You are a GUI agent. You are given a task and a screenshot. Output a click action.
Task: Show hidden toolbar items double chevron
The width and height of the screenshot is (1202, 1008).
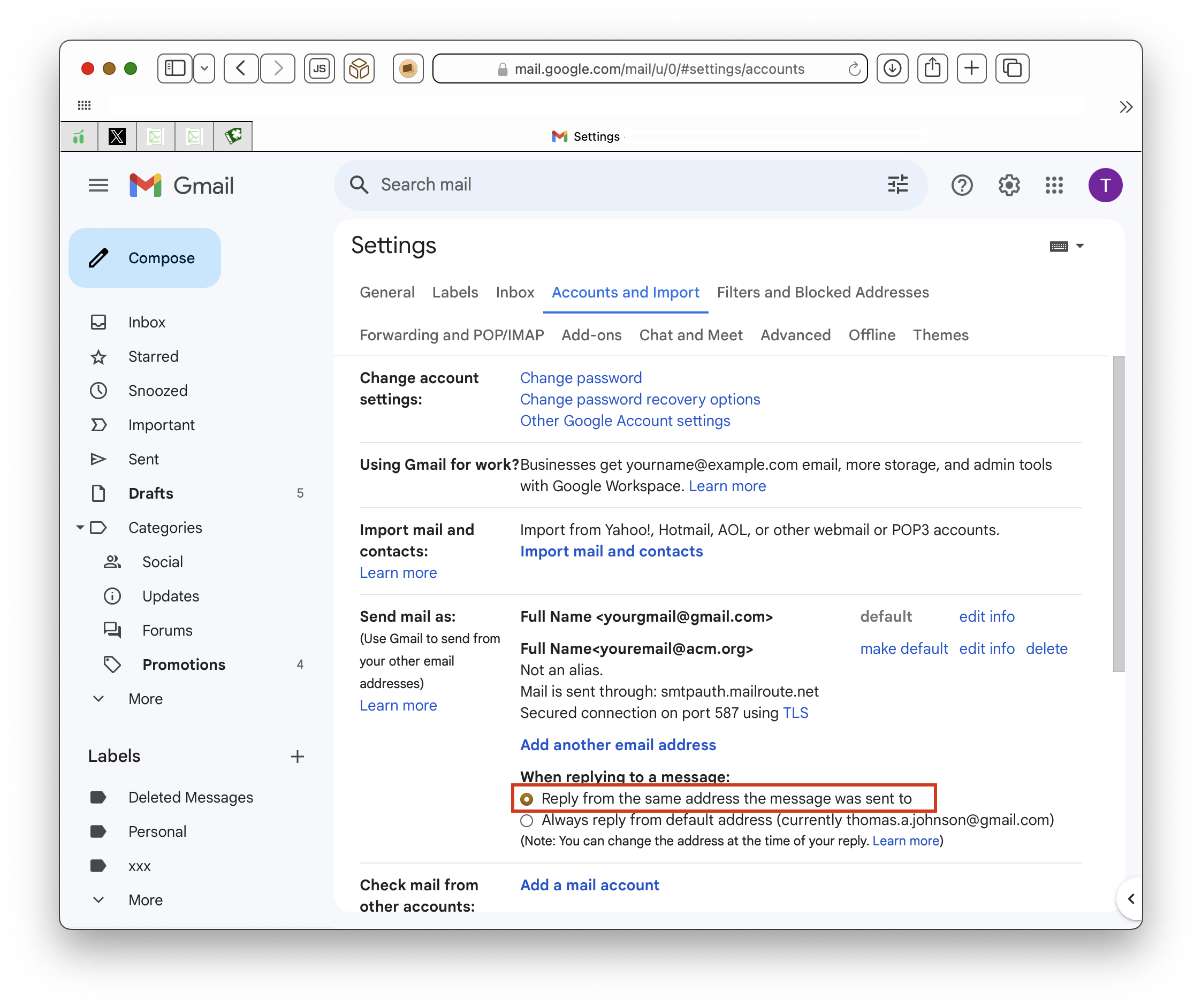tap(1126, 107)
